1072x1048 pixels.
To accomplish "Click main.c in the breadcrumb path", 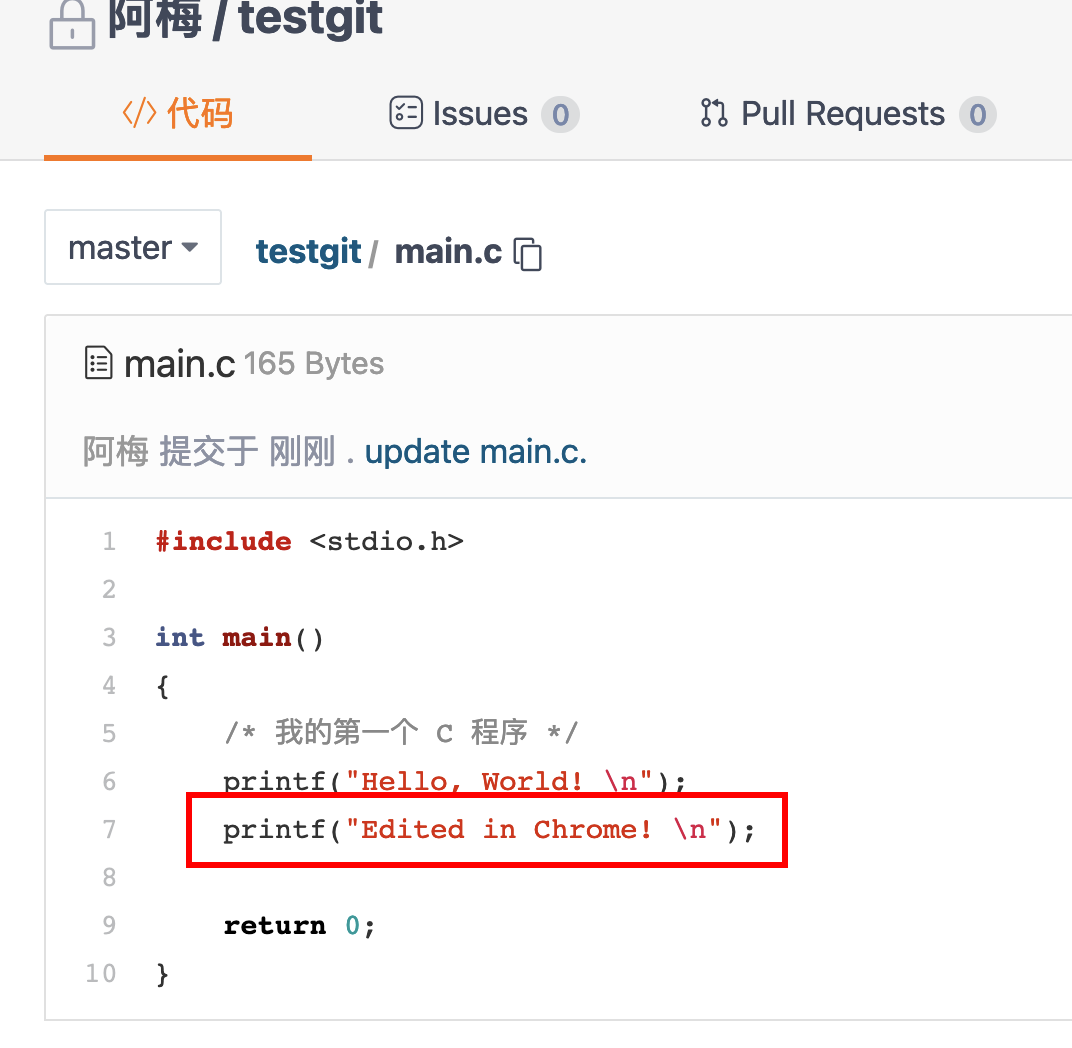I will [448, 252].
